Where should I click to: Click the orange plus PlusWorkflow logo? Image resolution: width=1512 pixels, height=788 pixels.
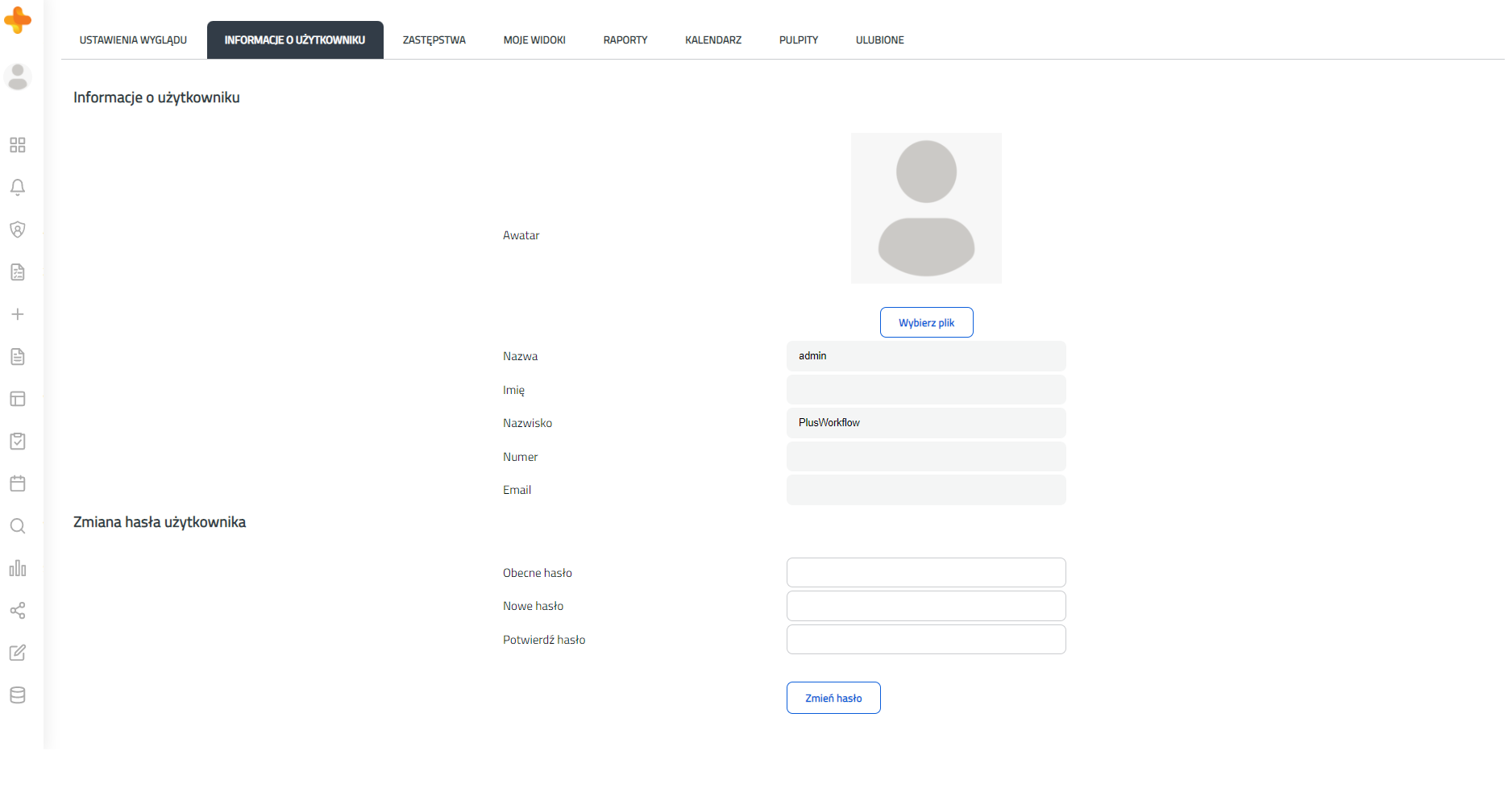pyautogui.click(x=18, y=19)
